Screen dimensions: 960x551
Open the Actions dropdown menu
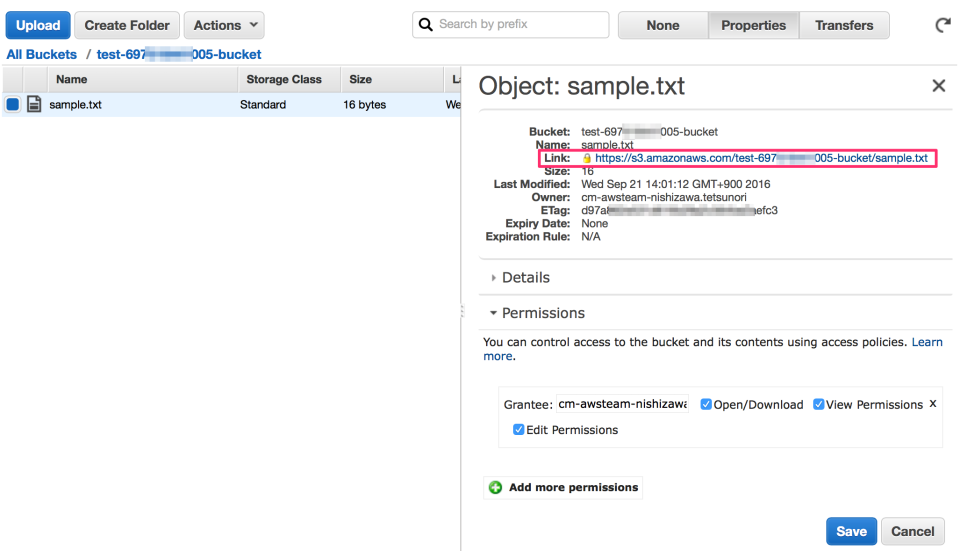coord(224,25)
